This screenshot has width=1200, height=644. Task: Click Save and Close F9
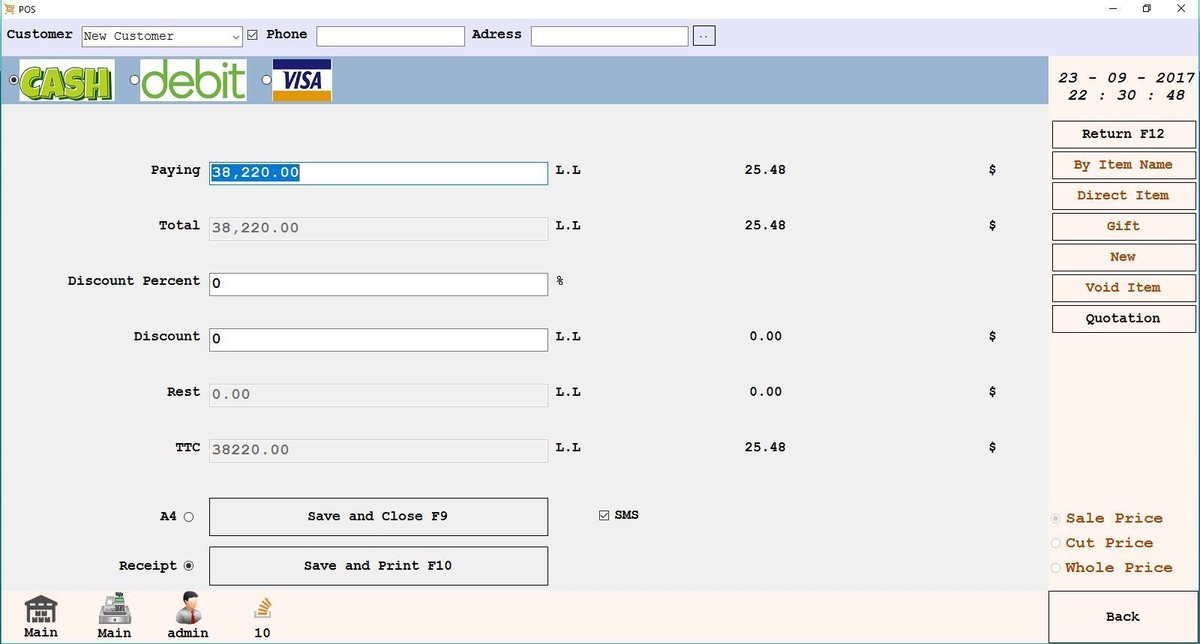point(378,517)
